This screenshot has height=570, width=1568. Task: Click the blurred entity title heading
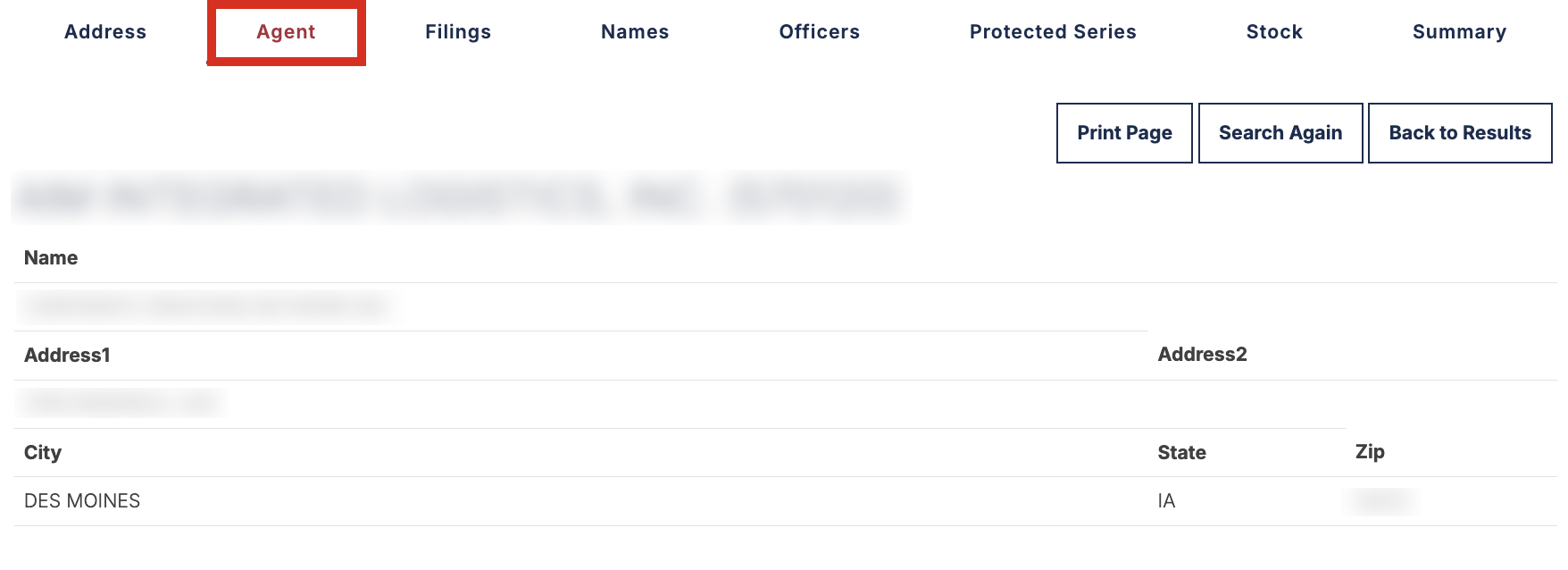(x=459, y=197)
